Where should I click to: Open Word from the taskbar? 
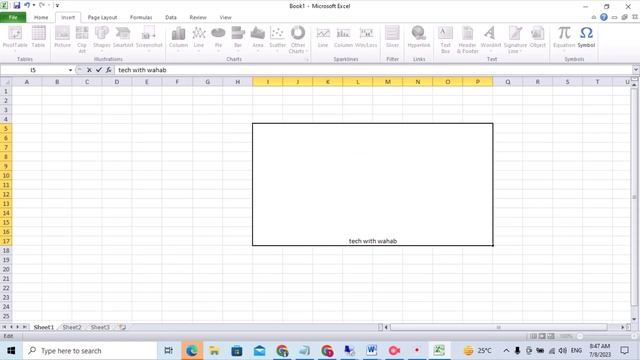[x=371, y=351]
